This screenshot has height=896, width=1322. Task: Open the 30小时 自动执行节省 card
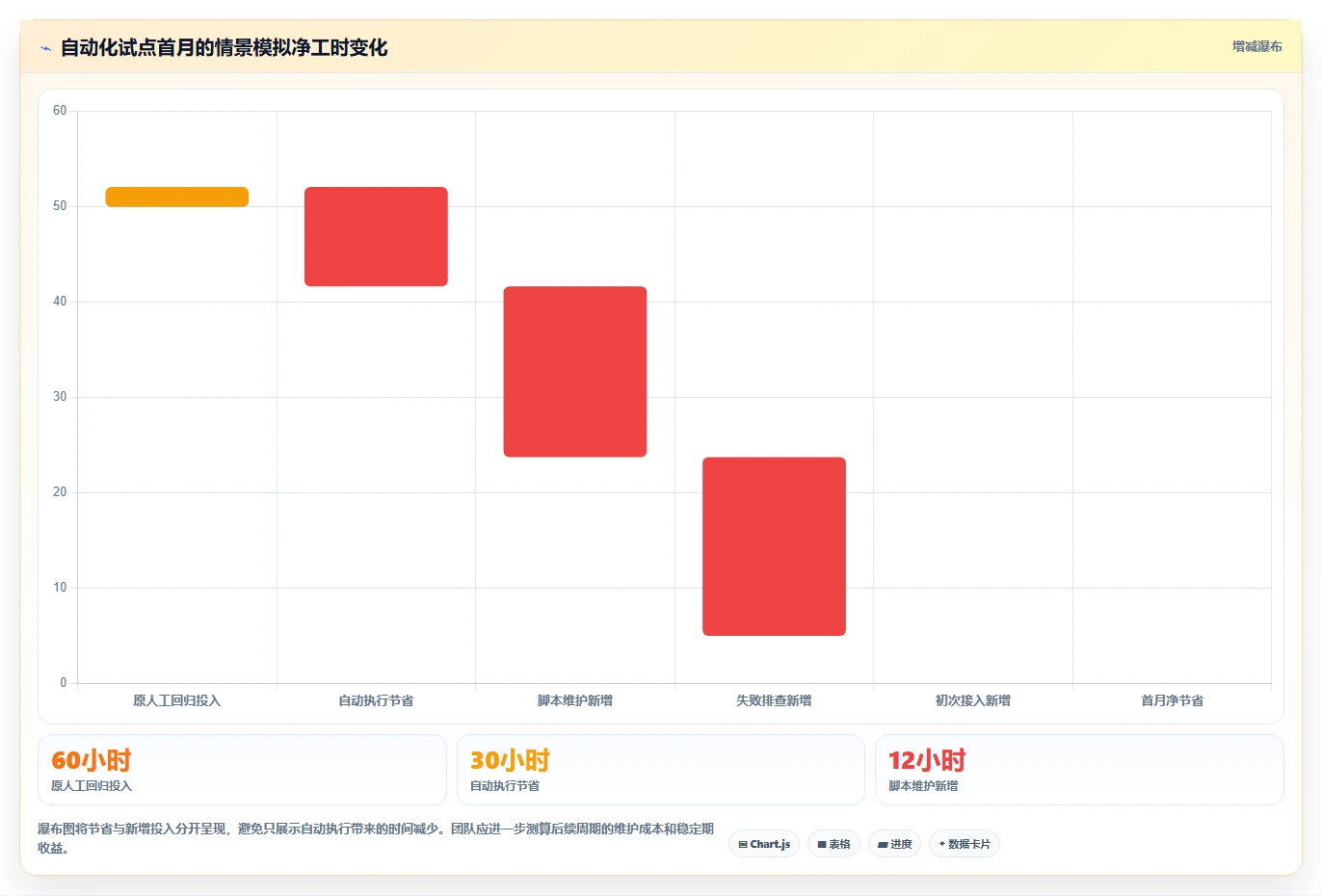point(661,770)
